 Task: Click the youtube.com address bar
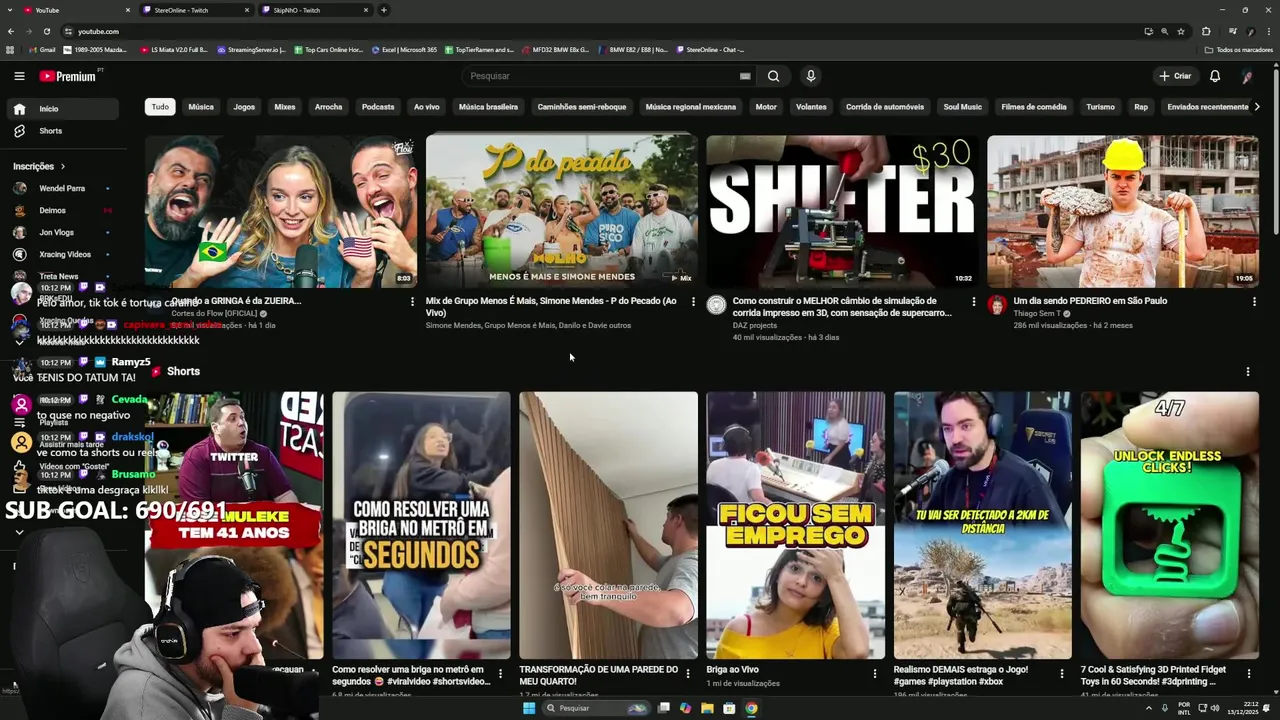coord(600,31)
